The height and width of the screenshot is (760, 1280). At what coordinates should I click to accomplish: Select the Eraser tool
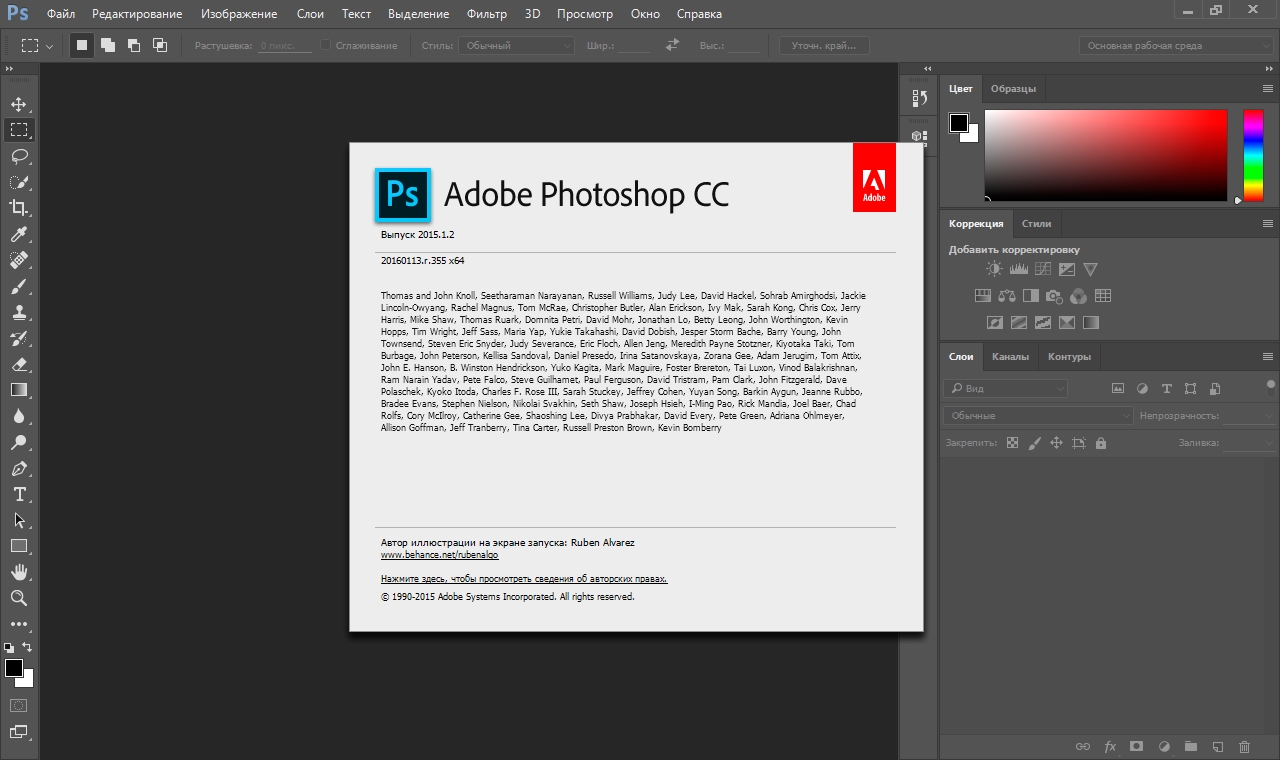(x=19, y=364)
